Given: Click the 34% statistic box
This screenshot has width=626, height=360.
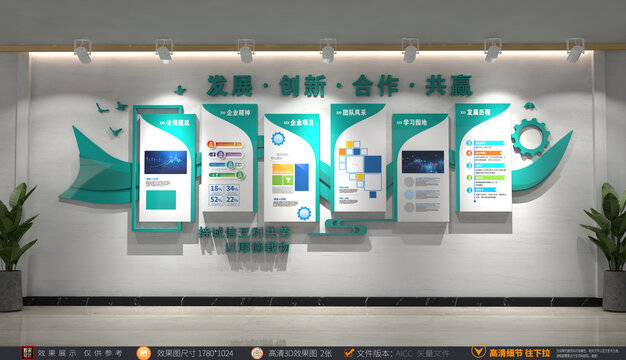Looking at the screenshot, I should pos(232,189).
